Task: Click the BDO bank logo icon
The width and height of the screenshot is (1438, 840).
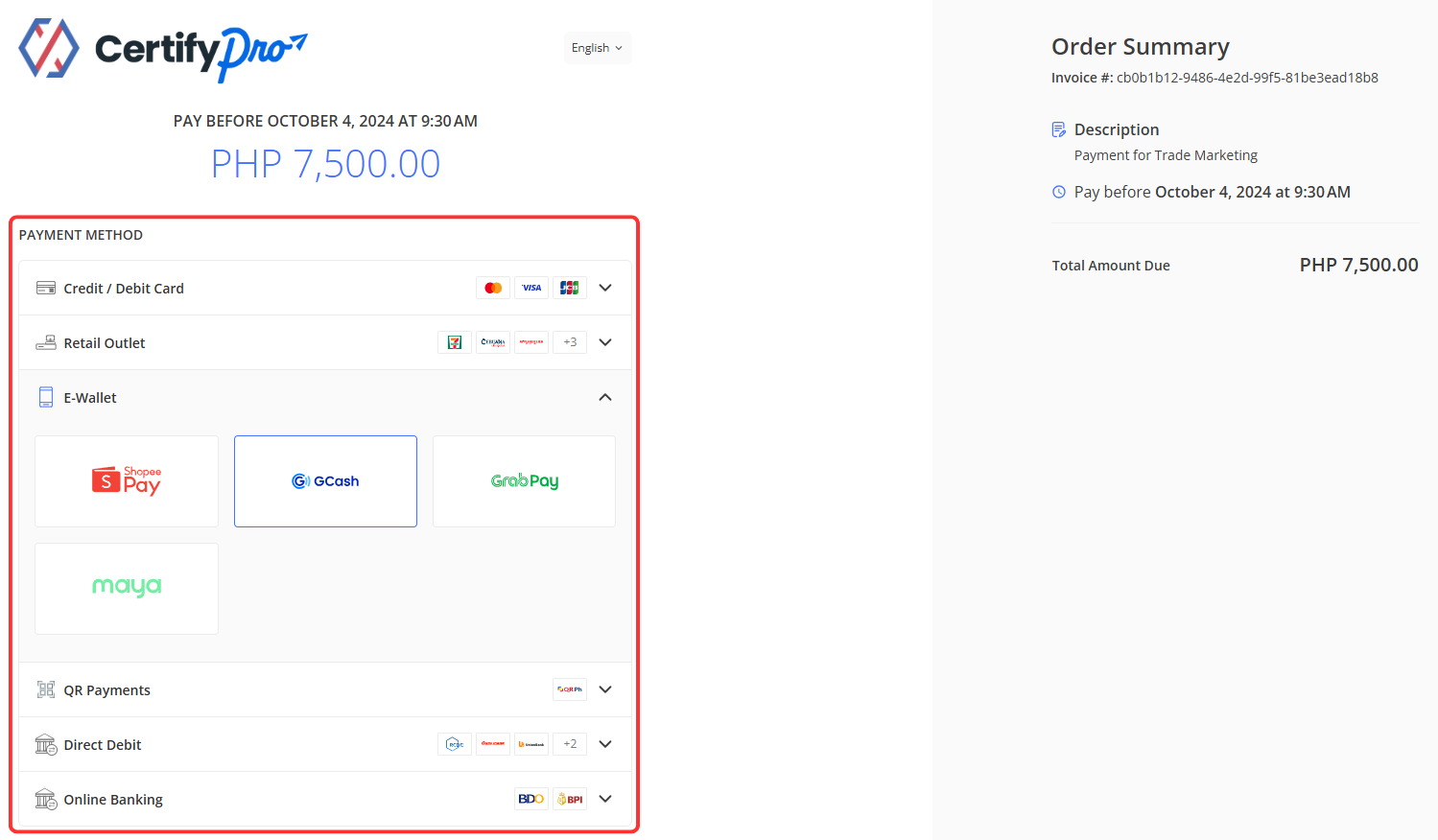Action: 531,799
